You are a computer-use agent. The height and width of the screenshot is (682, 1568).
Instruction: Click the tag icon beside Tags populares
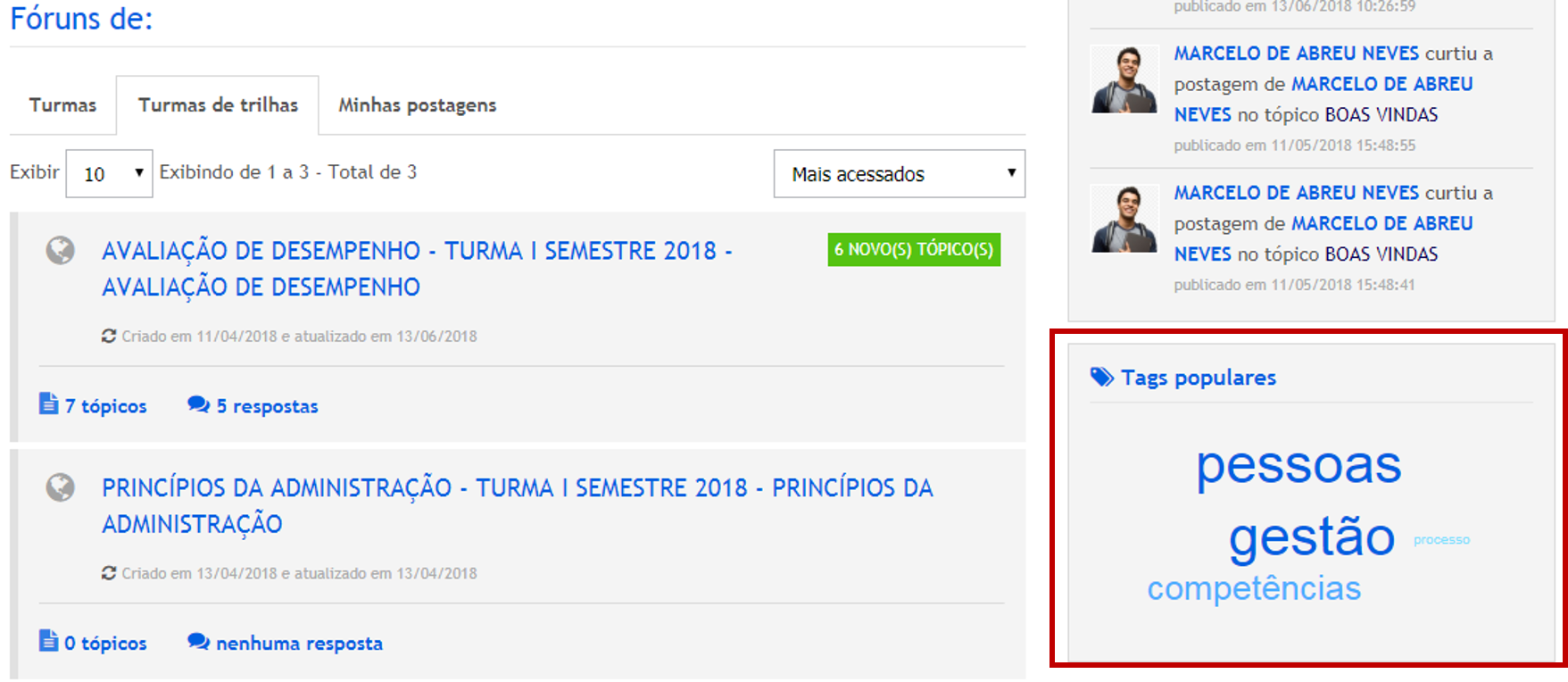pyautogui.click(x=1101, y=378)
